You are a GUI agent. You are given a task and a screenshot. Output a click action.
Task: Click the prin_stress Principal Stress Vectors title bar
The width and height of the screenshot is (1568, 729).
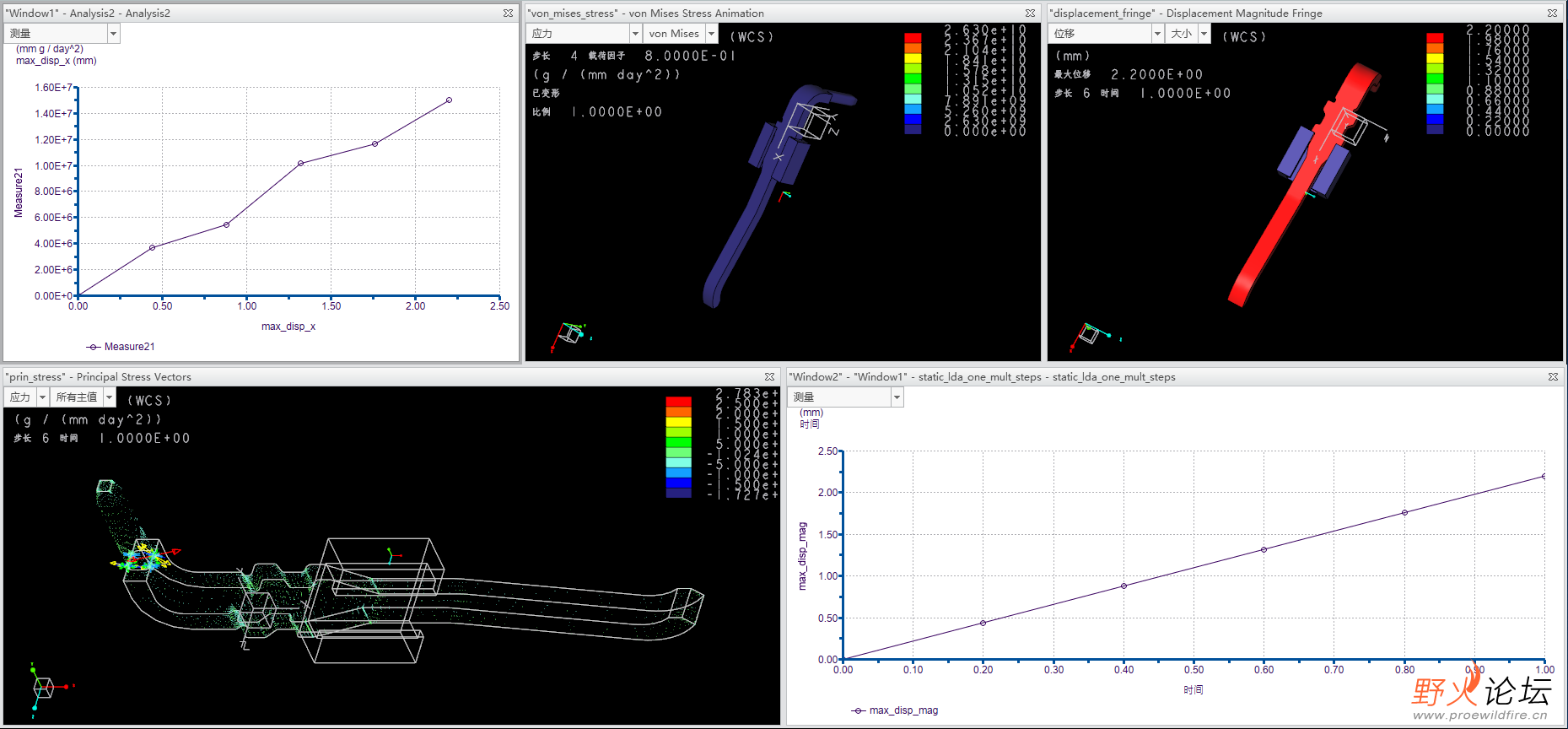(x=392, y=376)
